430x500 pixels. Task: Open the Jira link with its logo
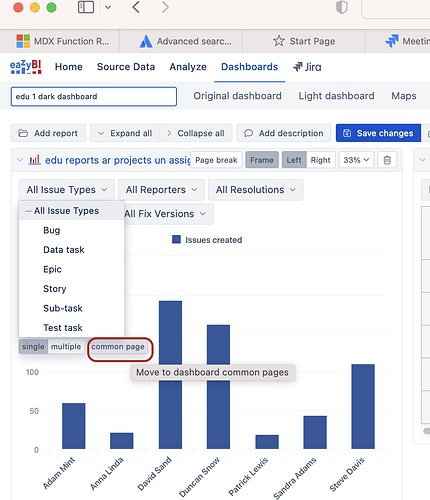[307, 67]
